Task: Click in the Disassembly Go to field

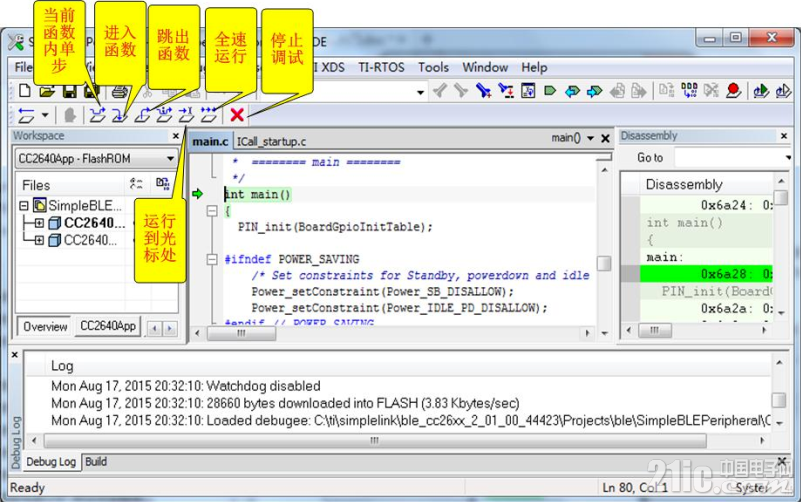Action: point(728,158)
